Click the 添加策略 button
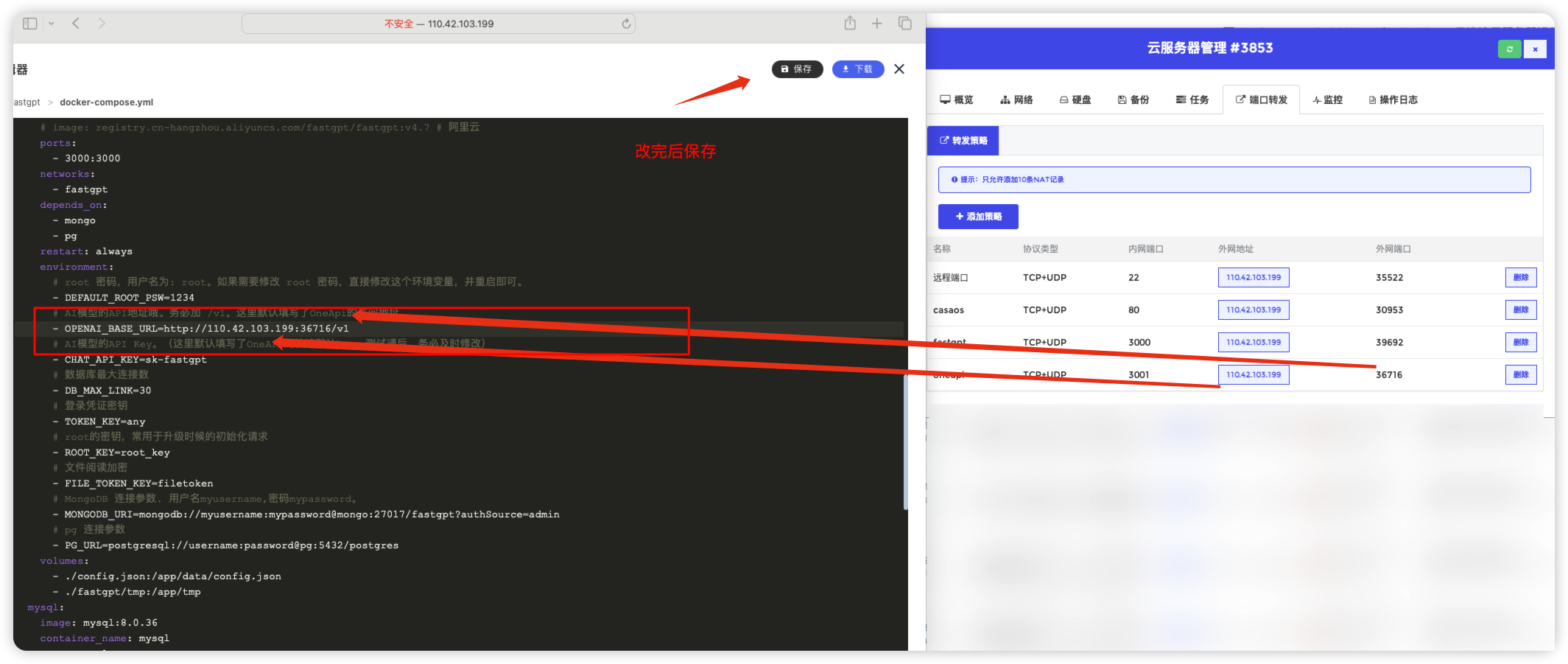 point(978,217)
